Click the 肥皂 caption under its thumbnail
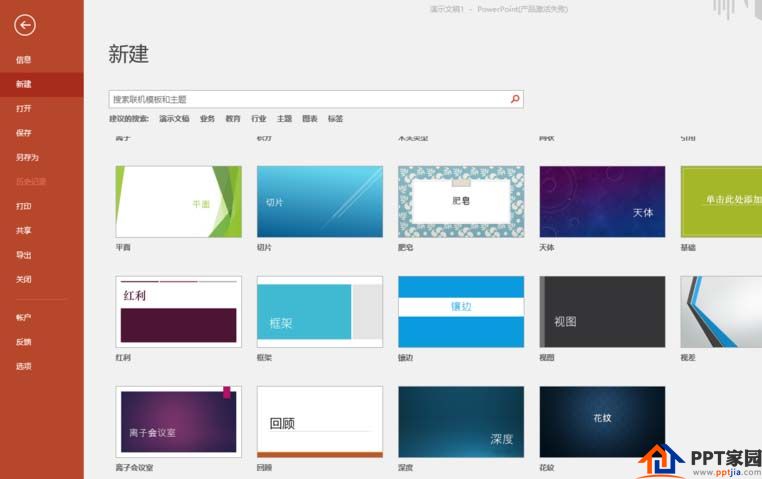Viewport: 762px width, 479px height. tap(406, 247)
